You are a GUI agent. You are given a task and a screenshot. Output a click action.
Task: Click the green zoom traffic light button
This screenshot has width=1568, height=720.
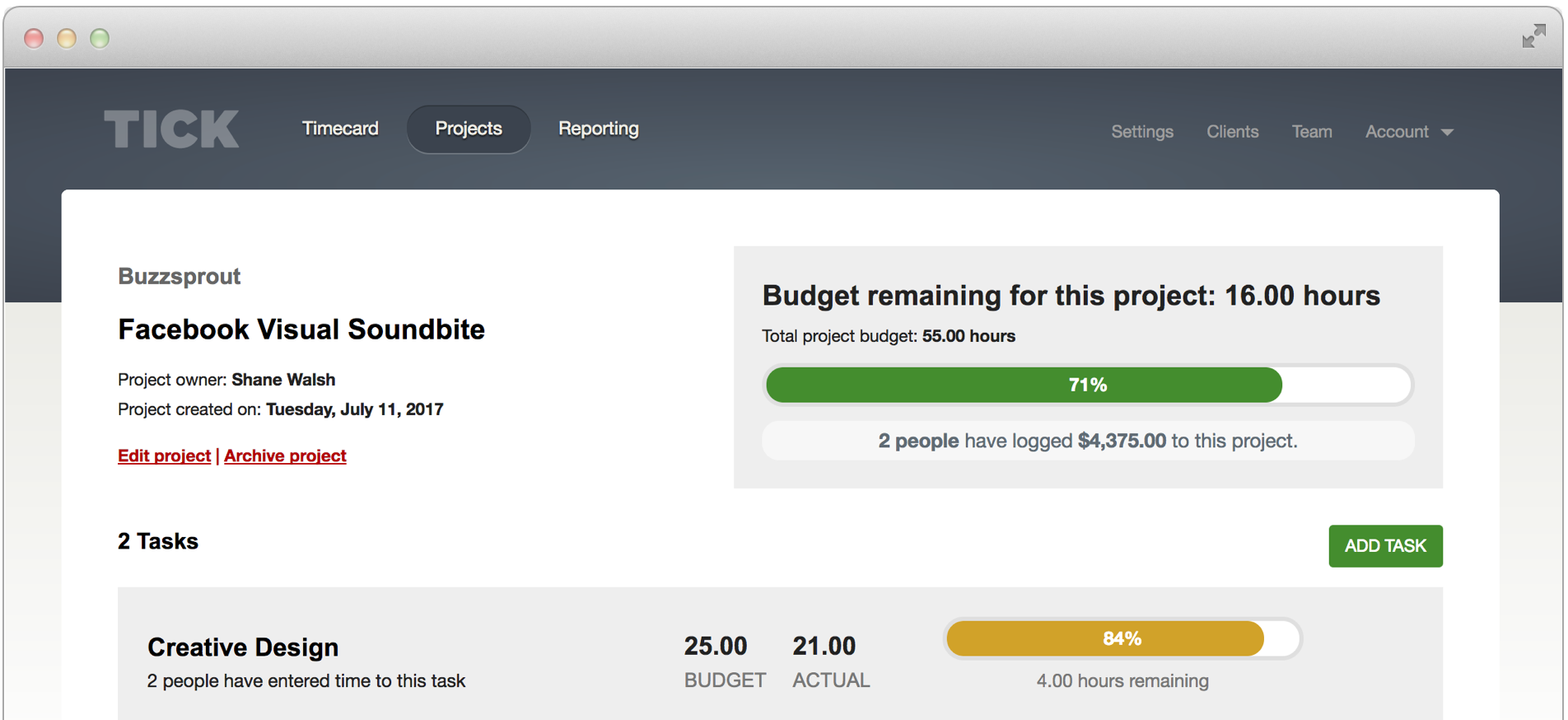click(100, 38)
